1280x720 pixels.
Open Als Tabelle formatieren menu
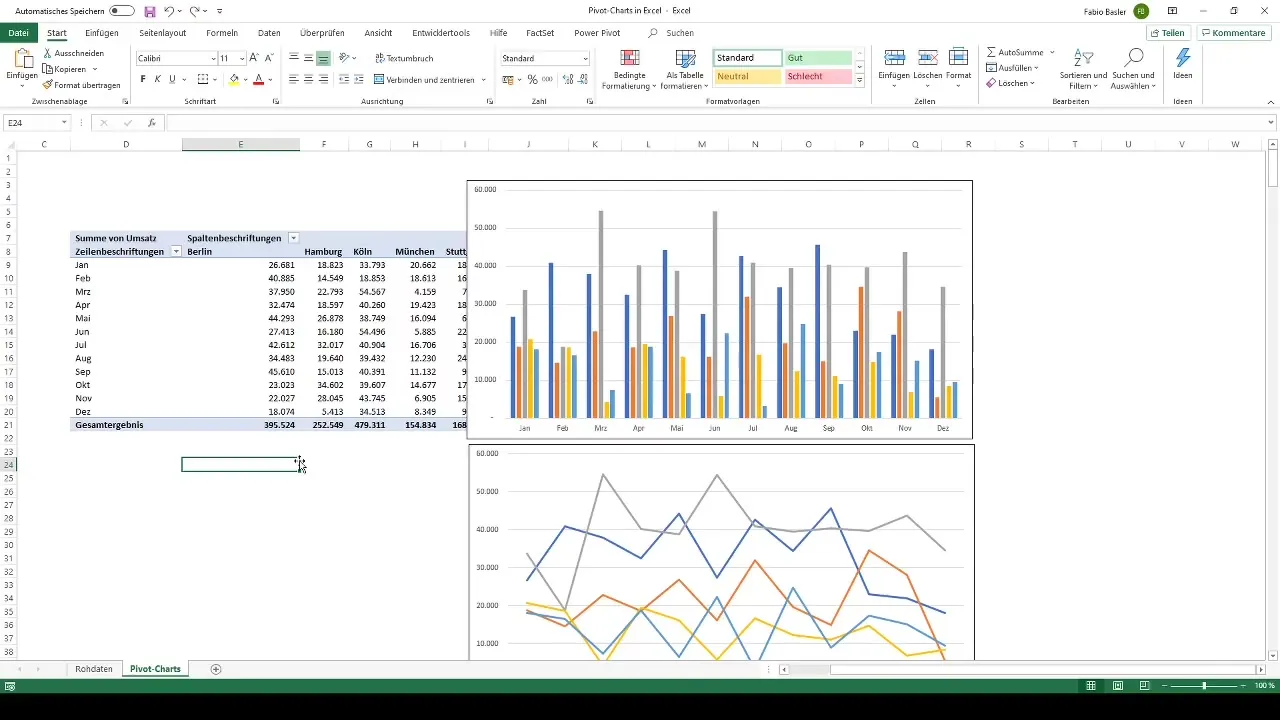point(685,69)
